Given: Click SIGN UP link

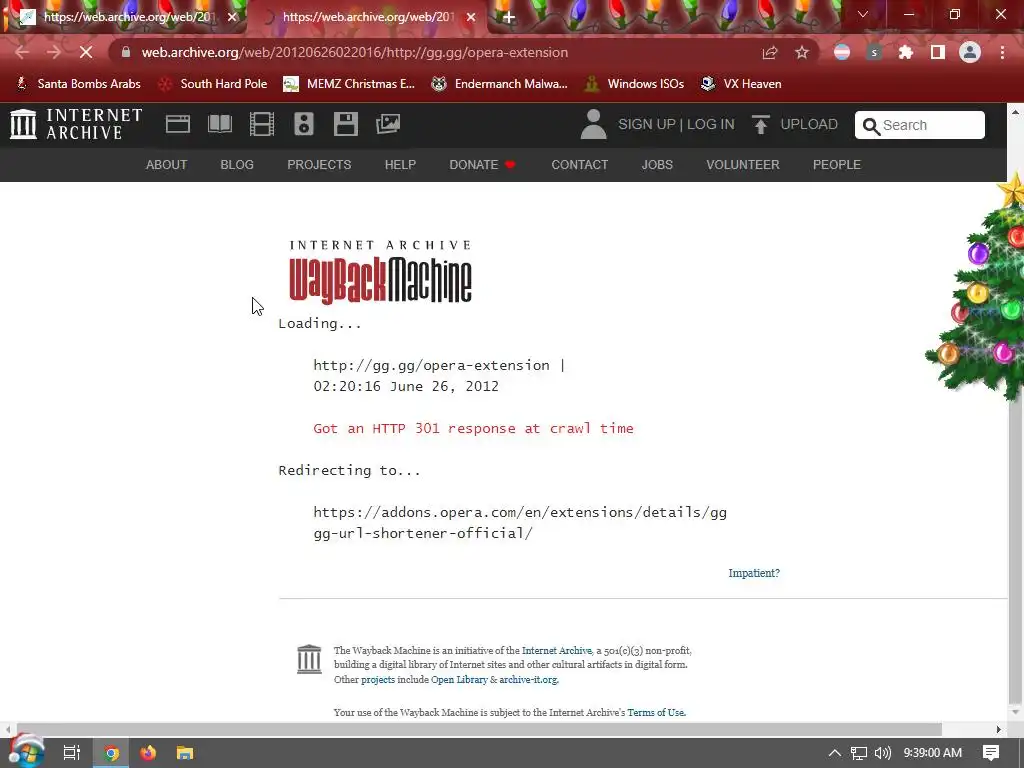Looking at the screenshot, I should [x=647, y=124].
